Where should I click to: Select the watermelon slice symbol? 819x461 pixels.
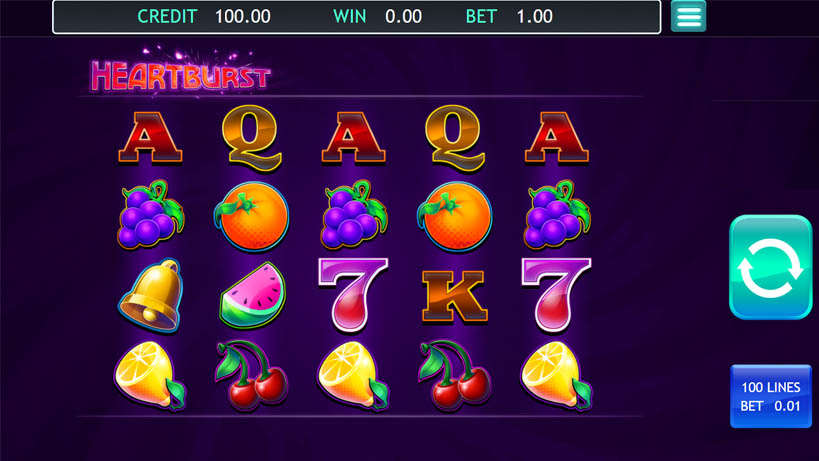tap(253, 295)
